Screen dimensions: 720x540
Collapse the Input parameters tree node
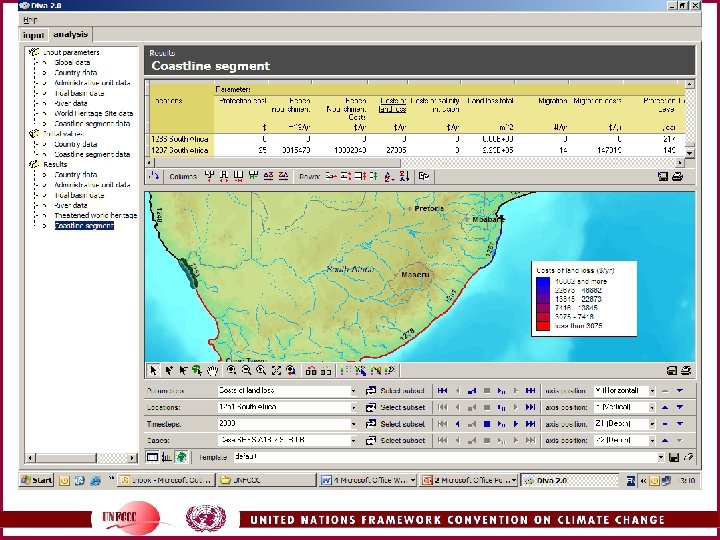point(34,52)
